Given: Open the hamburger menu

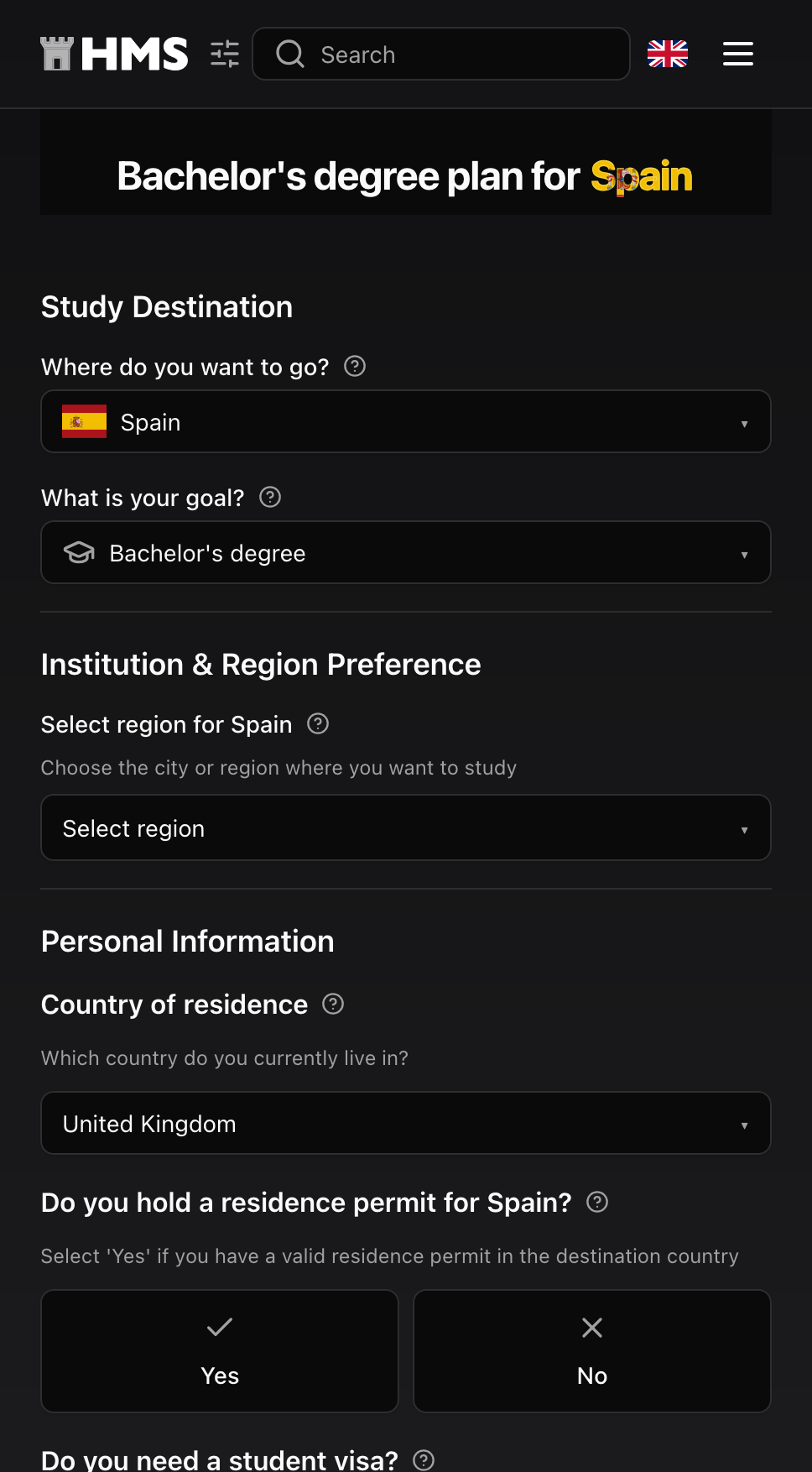Looking at the screenshot, I should pyautogui.click(x=738, y=54).
